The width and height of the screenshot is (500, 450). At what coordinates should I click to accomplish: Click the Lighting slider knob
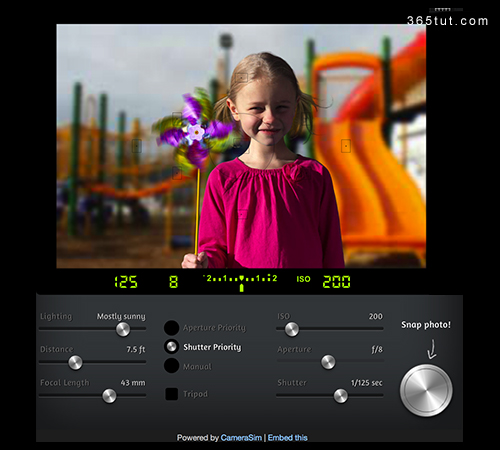(123, 329)
